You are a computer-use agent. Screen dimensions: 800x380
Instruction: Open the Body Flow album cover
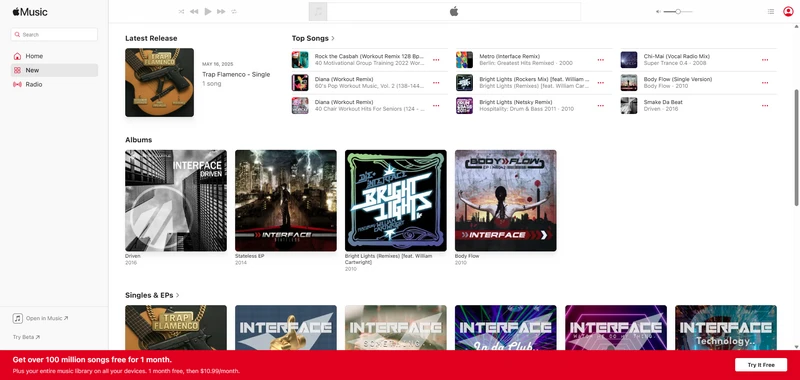coord(506,200)
